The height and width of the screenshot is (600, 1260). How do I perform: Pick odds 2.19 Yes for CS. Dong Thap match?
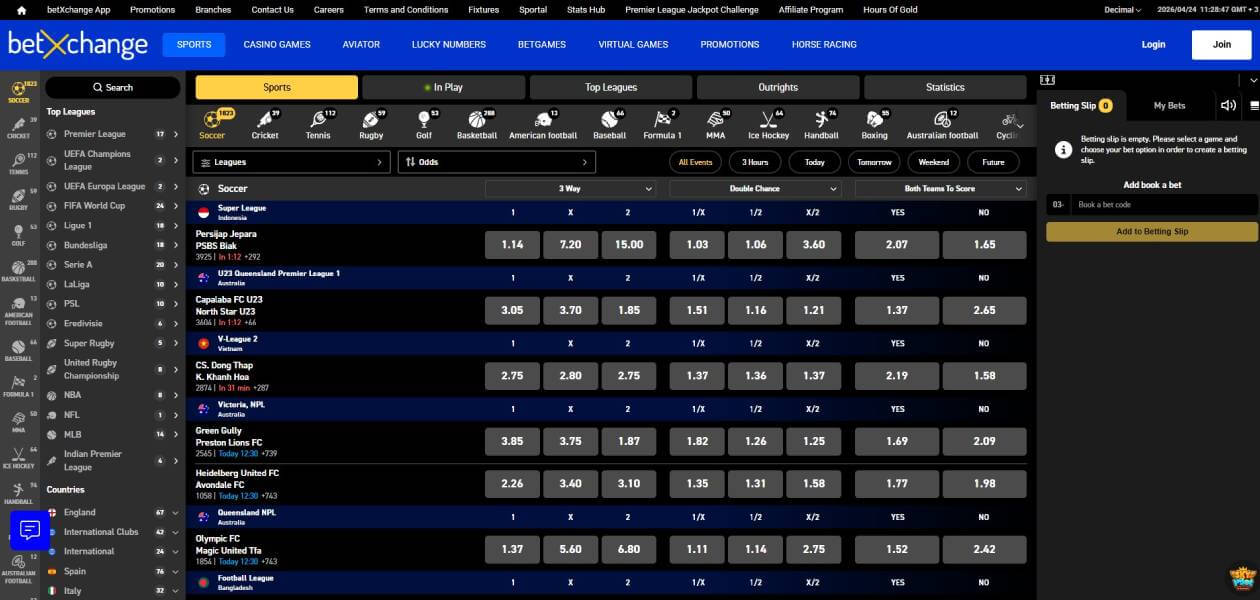(x=897, y=376)
